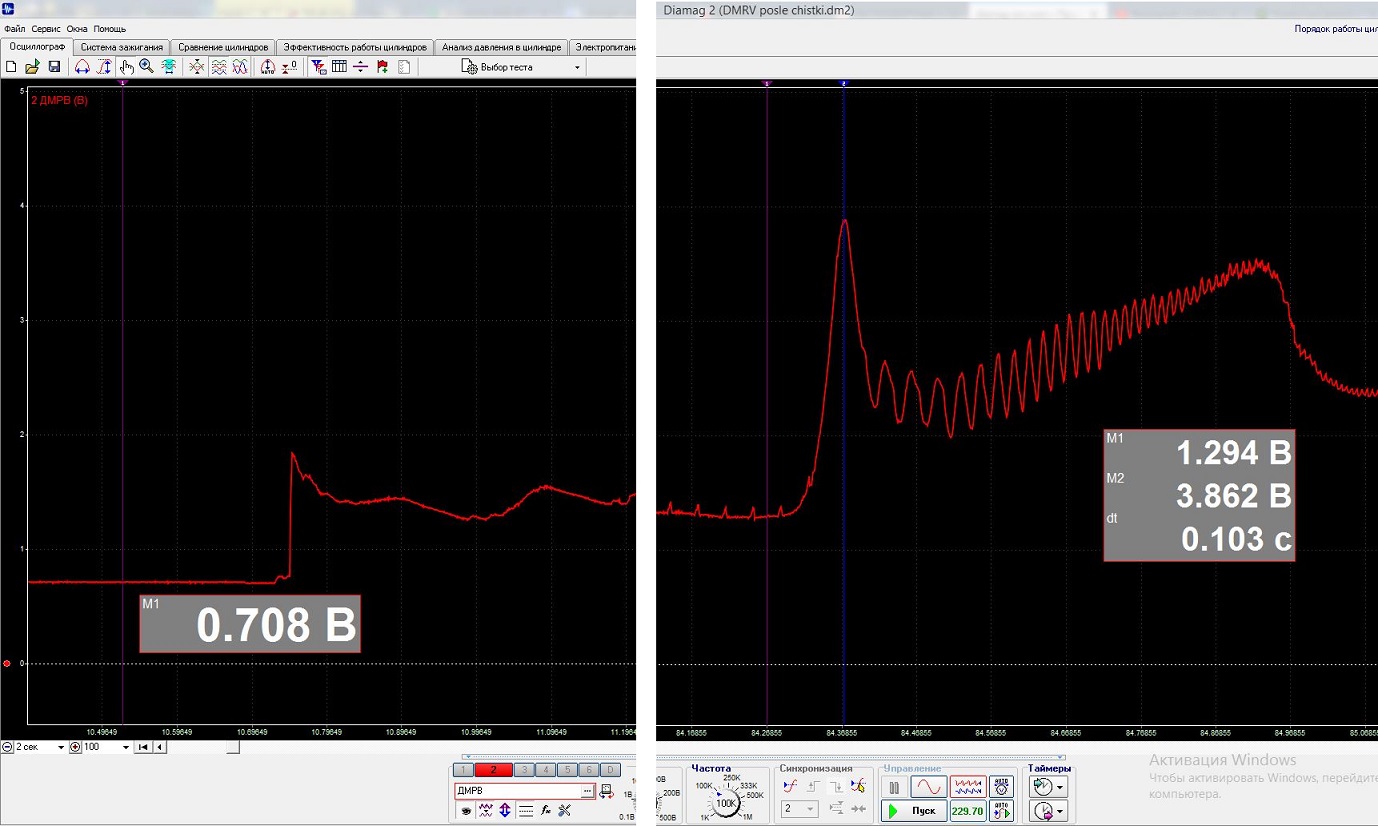The width and height of the screenshot is (1378, 826).
Task: Click the sine wave mode button
Action: 929,788
